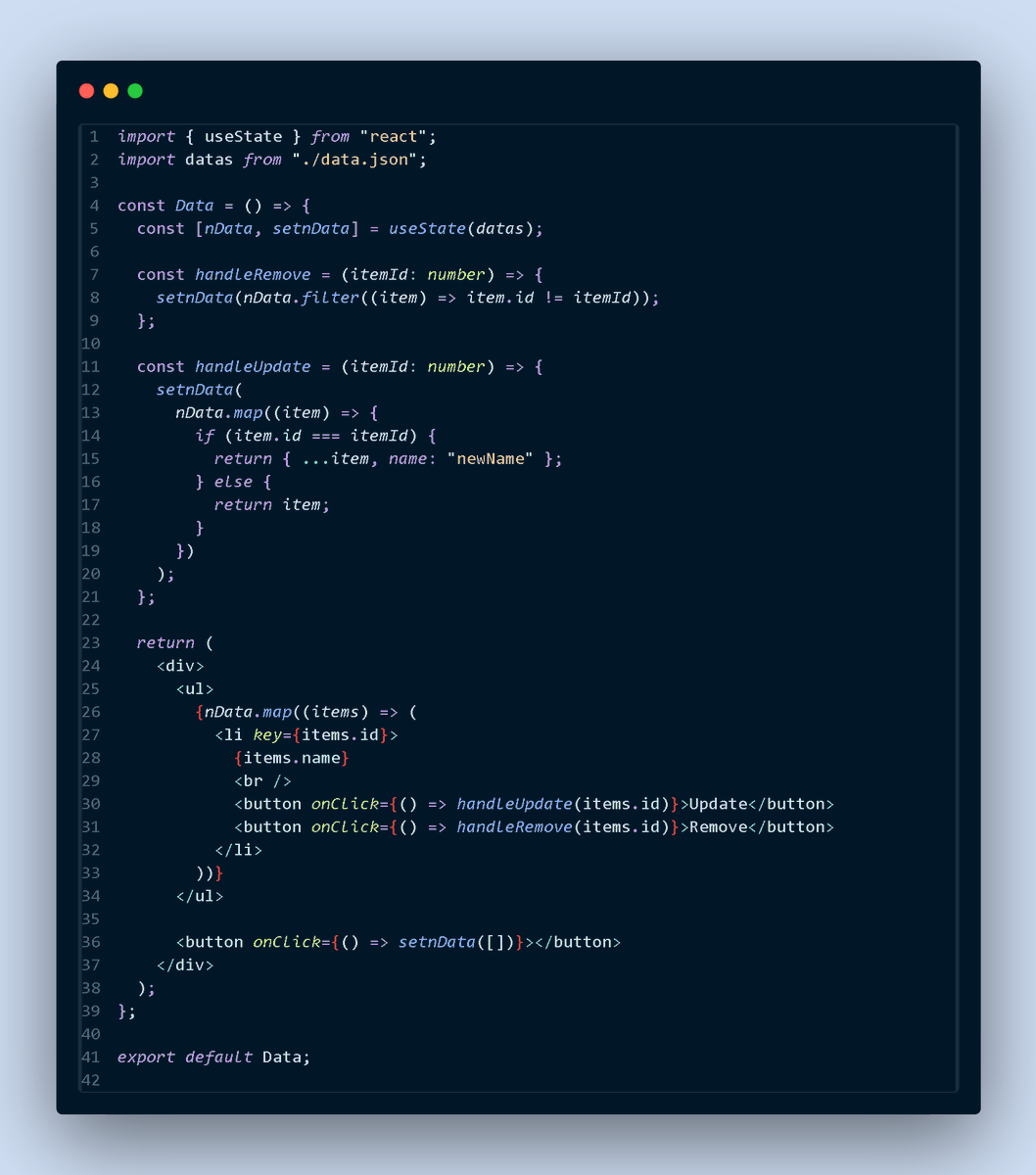Image resolution: width=1036 pixels, height=1175 pixels.
Task: Click the if keyword on line 14
Action: [205, 436]
